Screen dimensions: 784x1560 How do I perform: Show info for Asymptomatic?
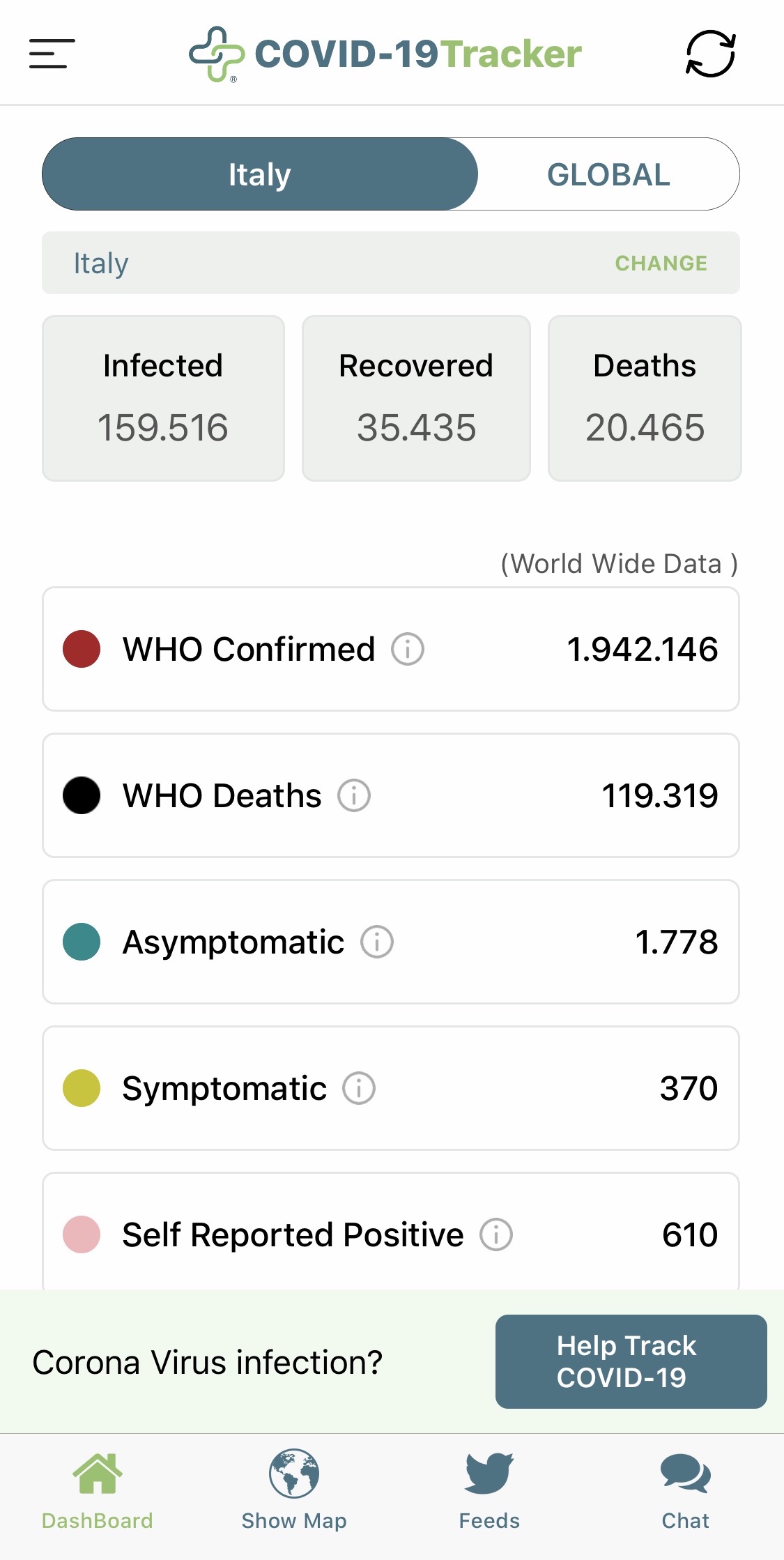pyautogui.click(x=377, y=942)
